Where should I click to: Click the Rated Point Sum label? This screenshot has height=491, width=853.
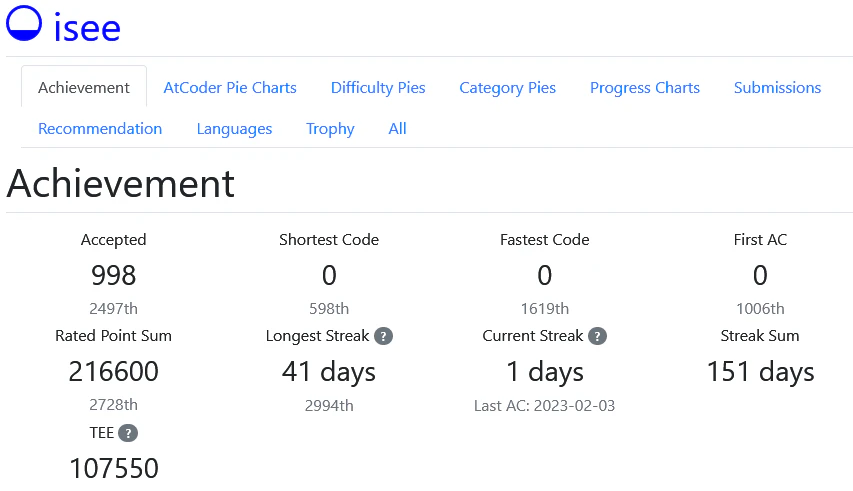pos(114,336)
